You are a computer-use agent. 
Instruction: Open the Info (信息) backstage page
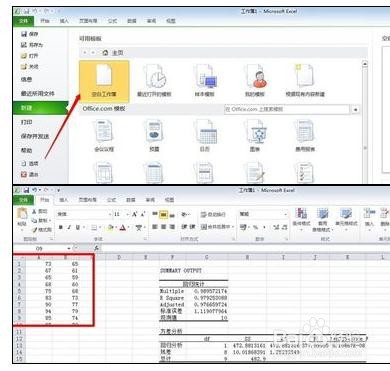coord(26,79)
